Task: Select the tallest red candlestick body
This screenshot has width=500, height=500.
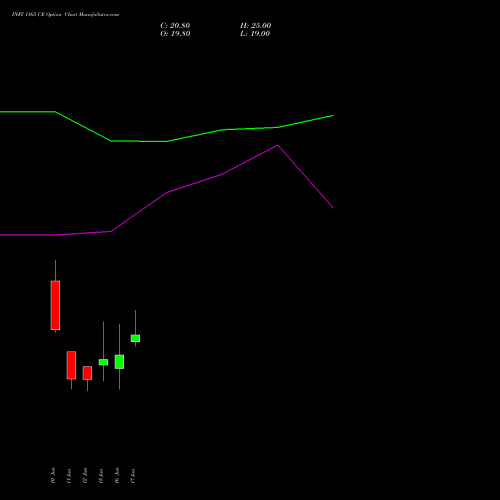Action: click(55, 305)
